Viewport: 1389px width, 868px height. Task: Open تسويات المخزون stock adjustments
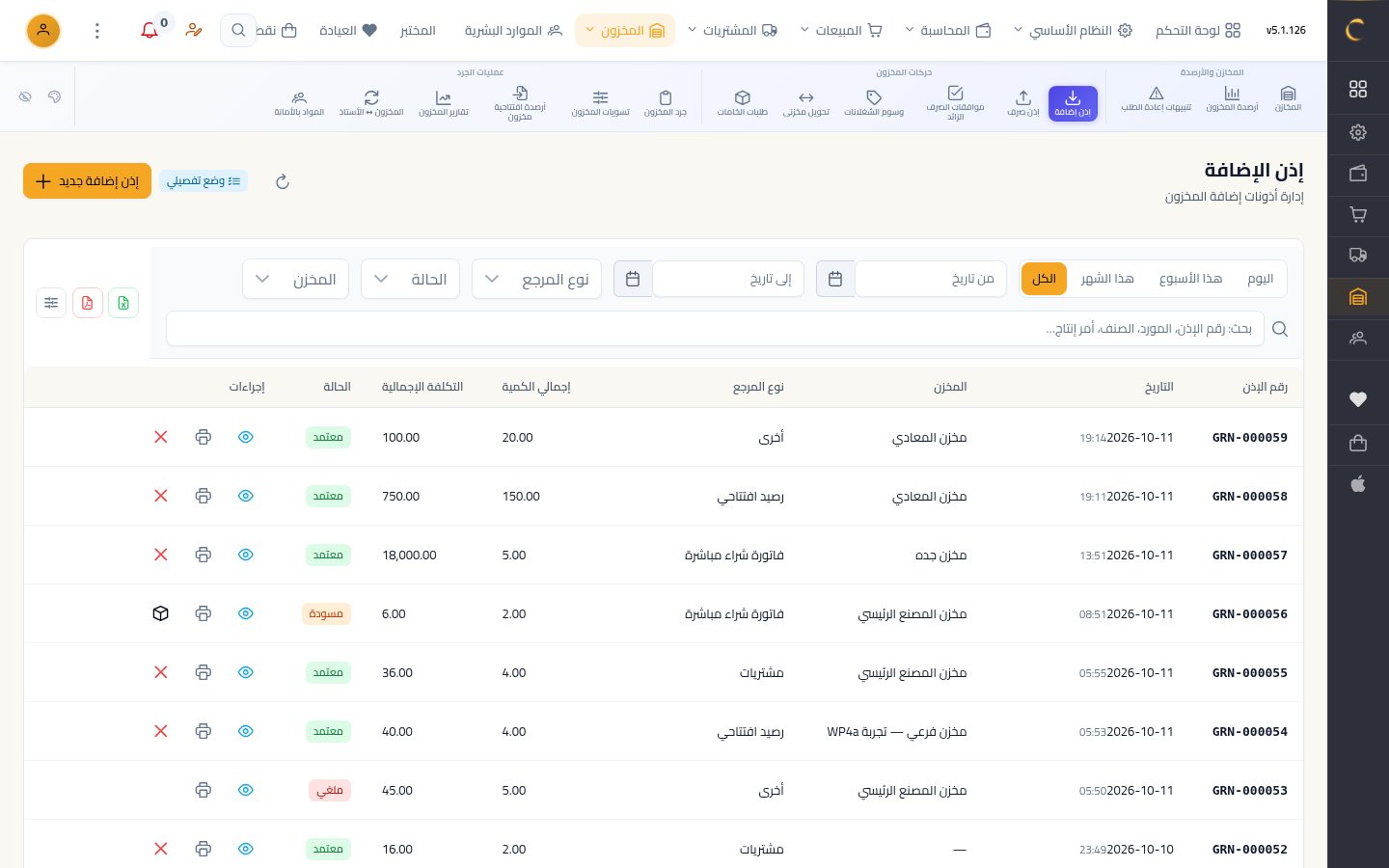600,103
